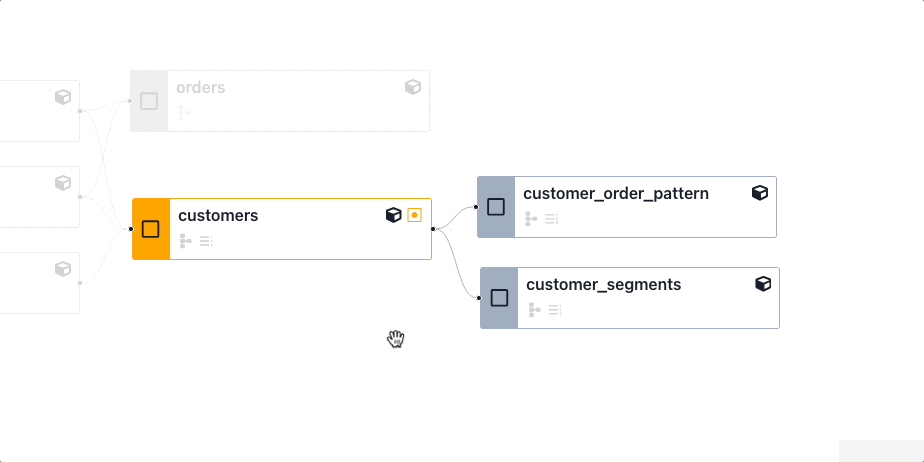The height and width of the screenshot is (462, 924).
Task: Click the cube icon on customers node
Action: coord(394,215)
